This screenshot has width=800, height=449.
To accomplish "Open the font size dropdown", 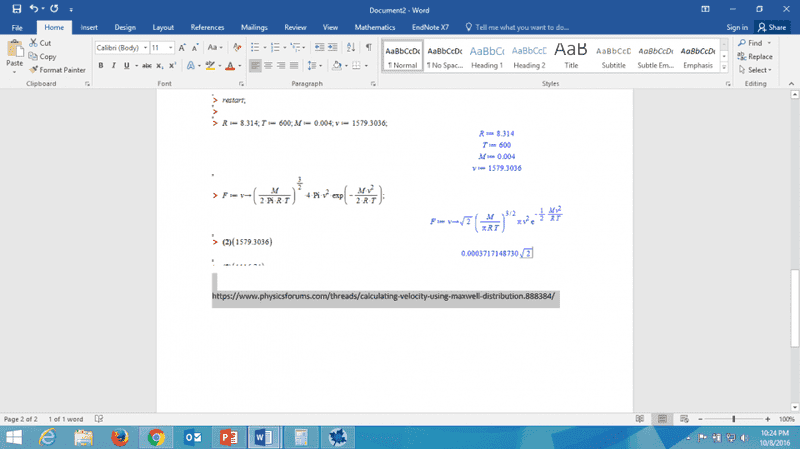I will click(x=161, y=47).
